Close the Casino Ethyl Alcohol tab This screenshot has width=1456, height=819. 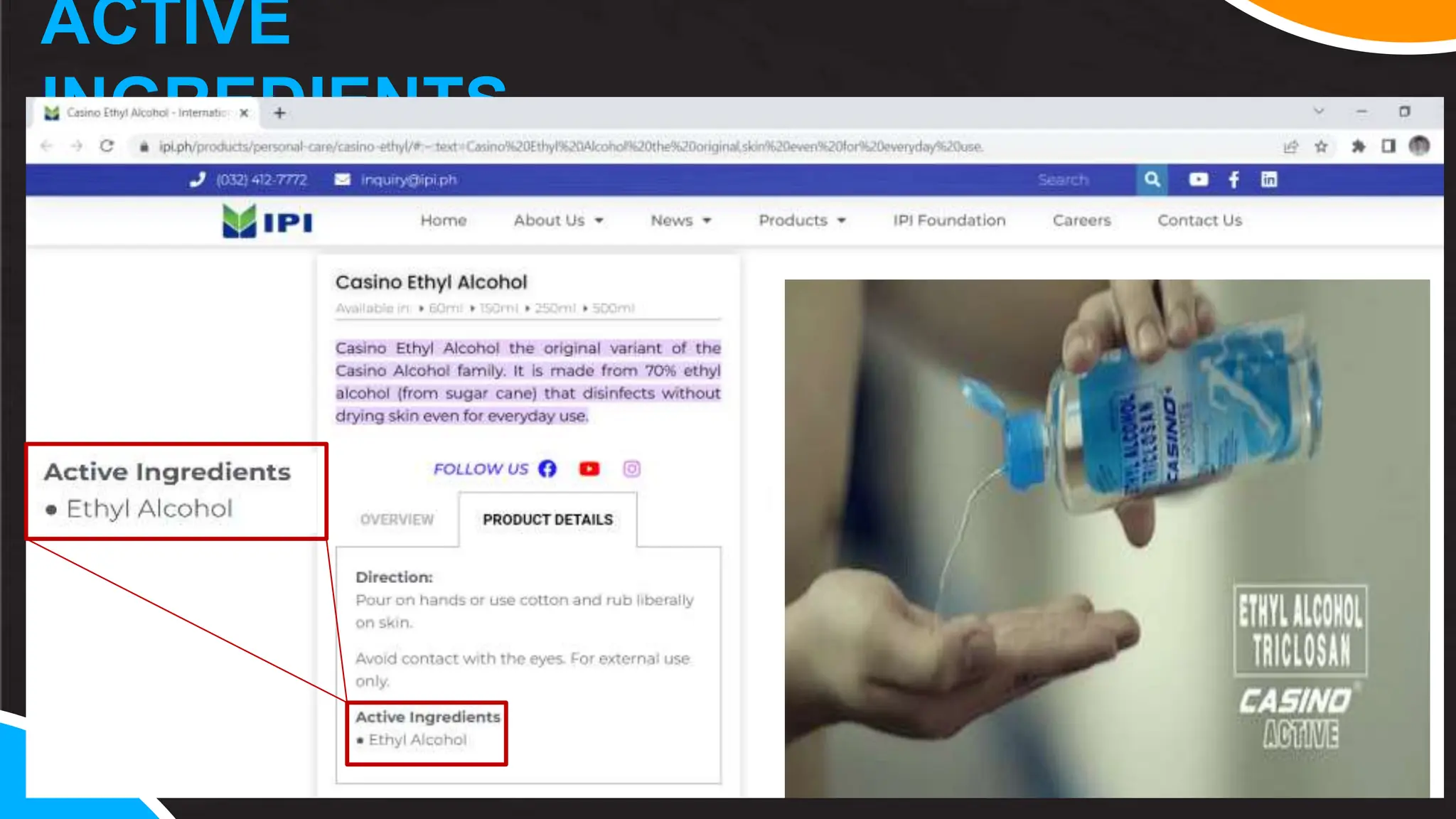click(244, 113)
